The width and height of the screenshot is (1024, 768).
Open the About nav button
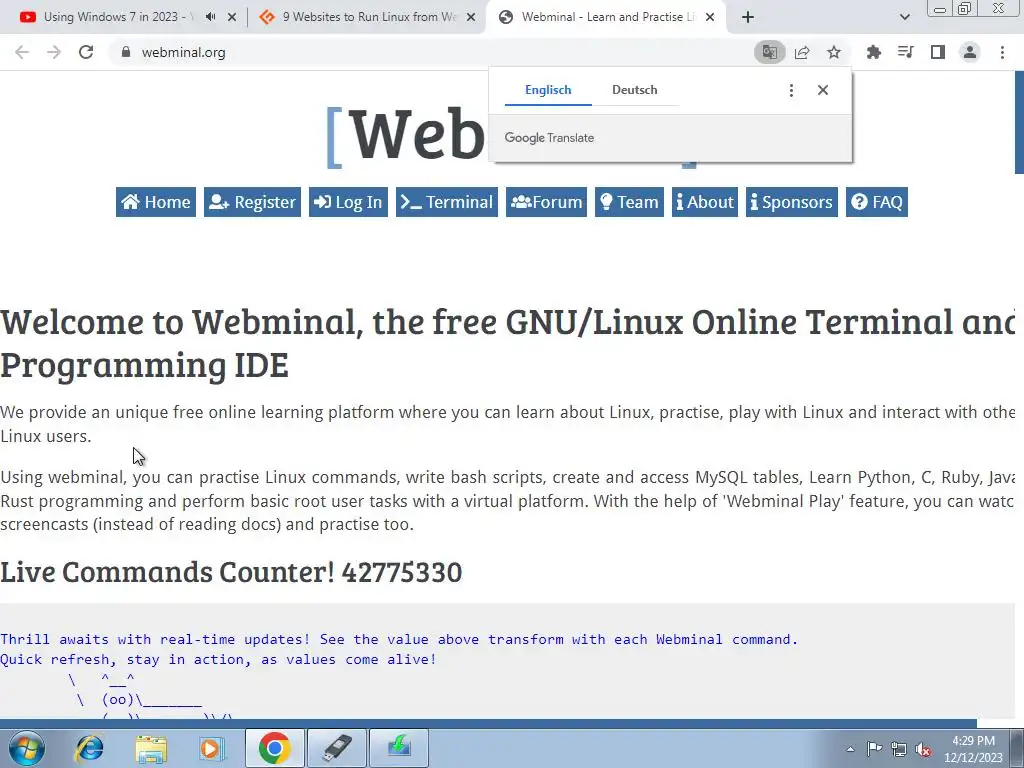(705, 202)
